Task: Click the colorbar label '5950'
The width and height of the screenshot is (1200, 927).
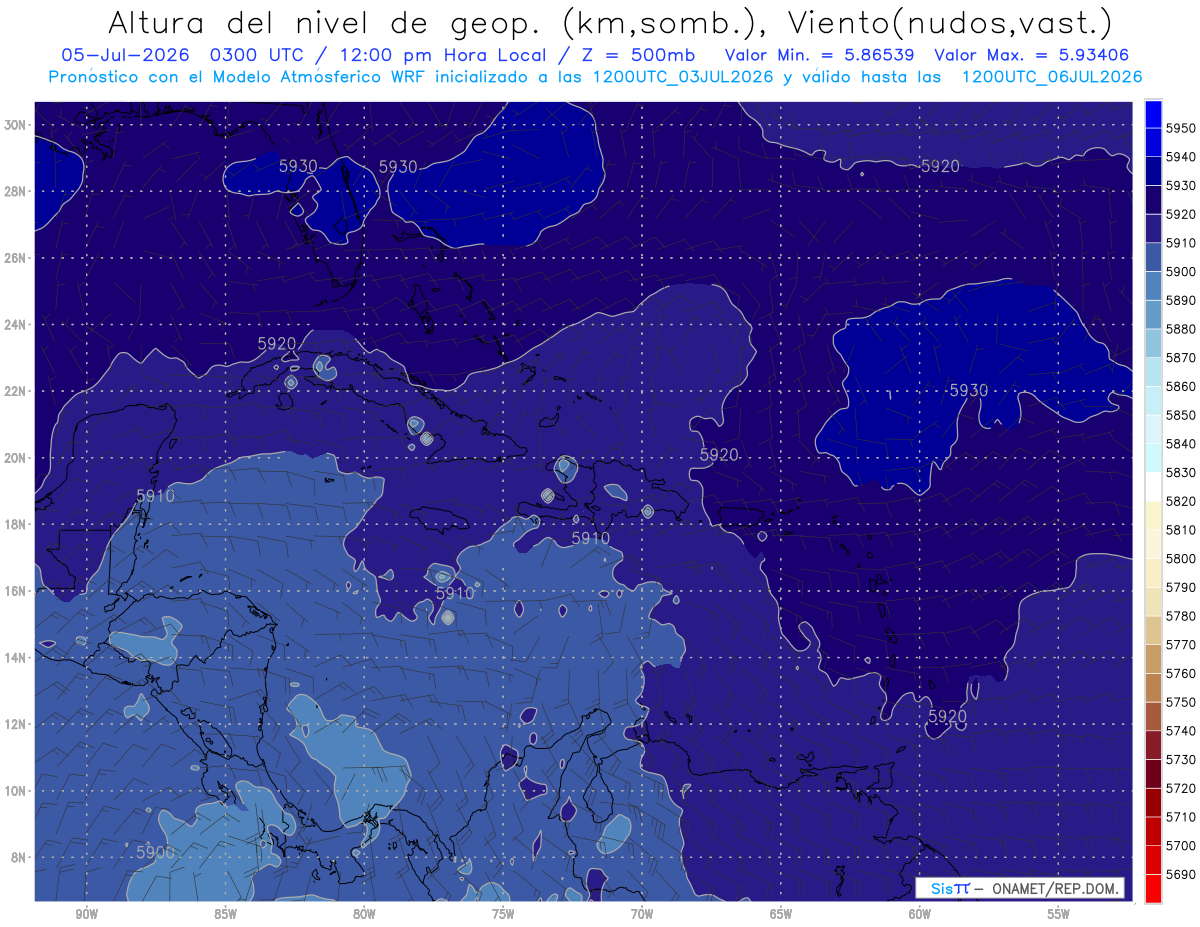Action: [x=1180, y=128]
